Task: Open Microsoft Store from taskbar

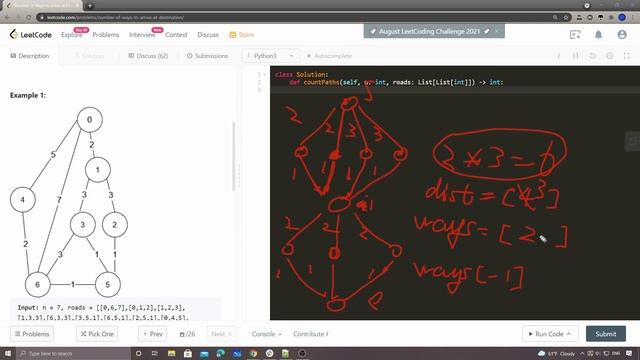Action: tap(188, 353)
